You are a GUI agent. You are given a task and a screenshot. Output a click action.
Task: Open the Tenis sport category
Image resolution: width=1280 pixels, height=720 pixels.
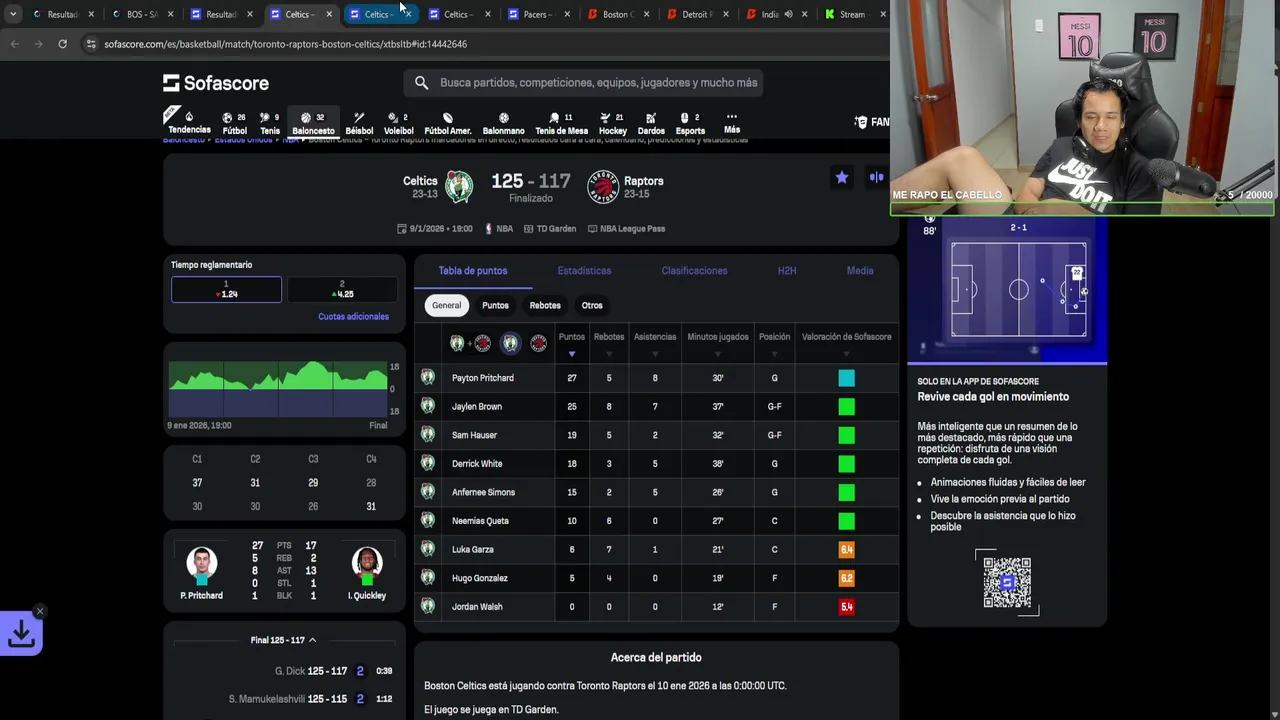(270, 123)
